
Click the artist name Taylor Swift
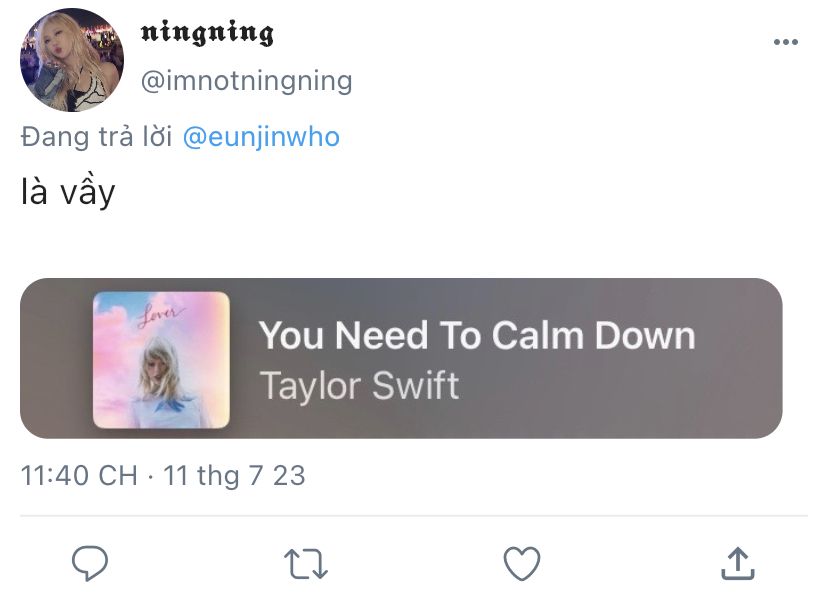[x=360, y=385]
